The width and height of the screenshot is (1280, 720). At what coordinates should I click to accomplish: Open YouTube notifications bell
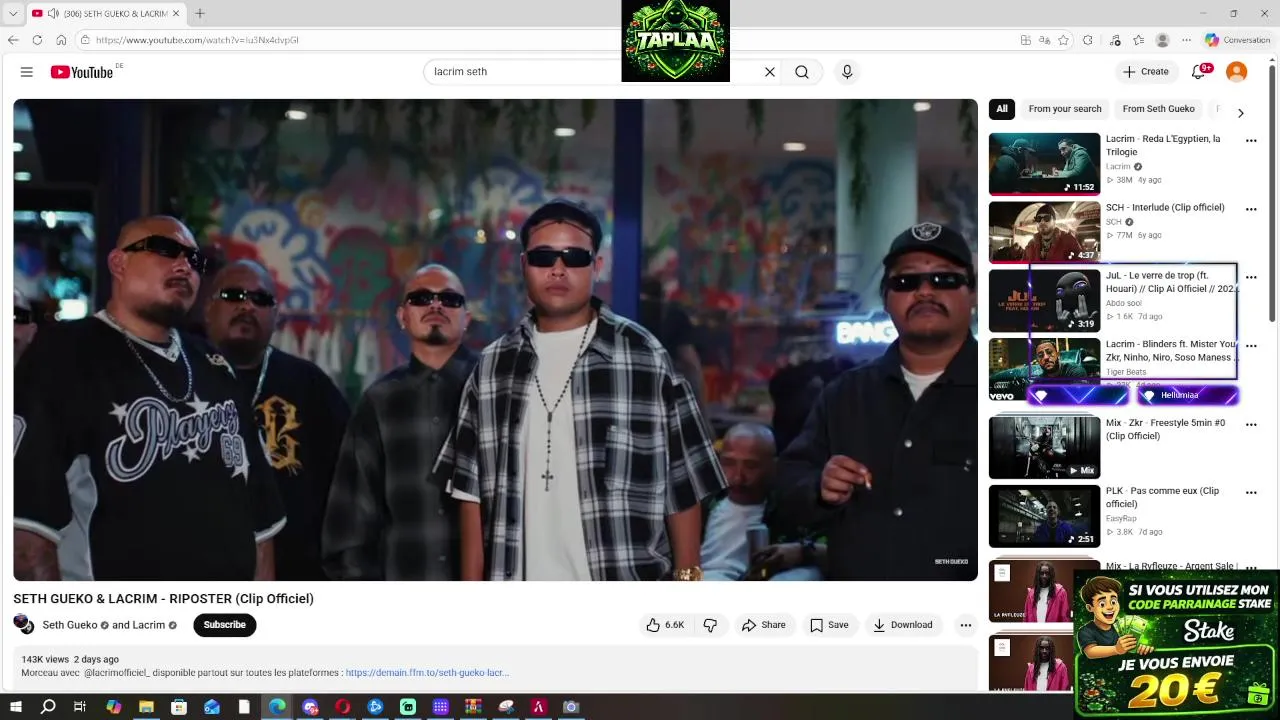pyautogui.click(x=1198, y=72)
